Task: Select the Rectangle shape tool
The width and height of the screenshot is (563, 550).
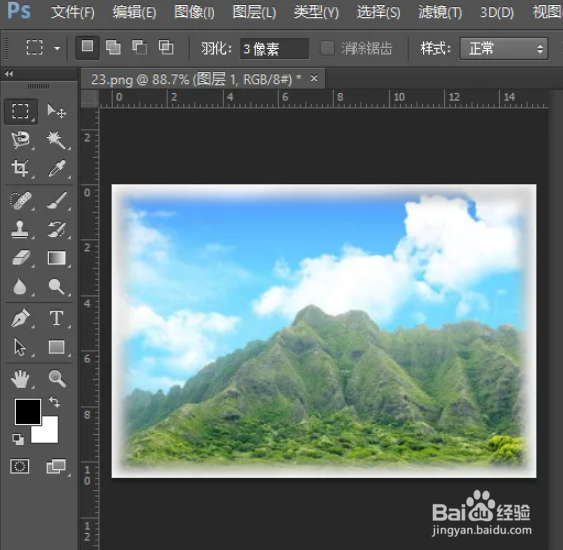Action: click(57, 347)
